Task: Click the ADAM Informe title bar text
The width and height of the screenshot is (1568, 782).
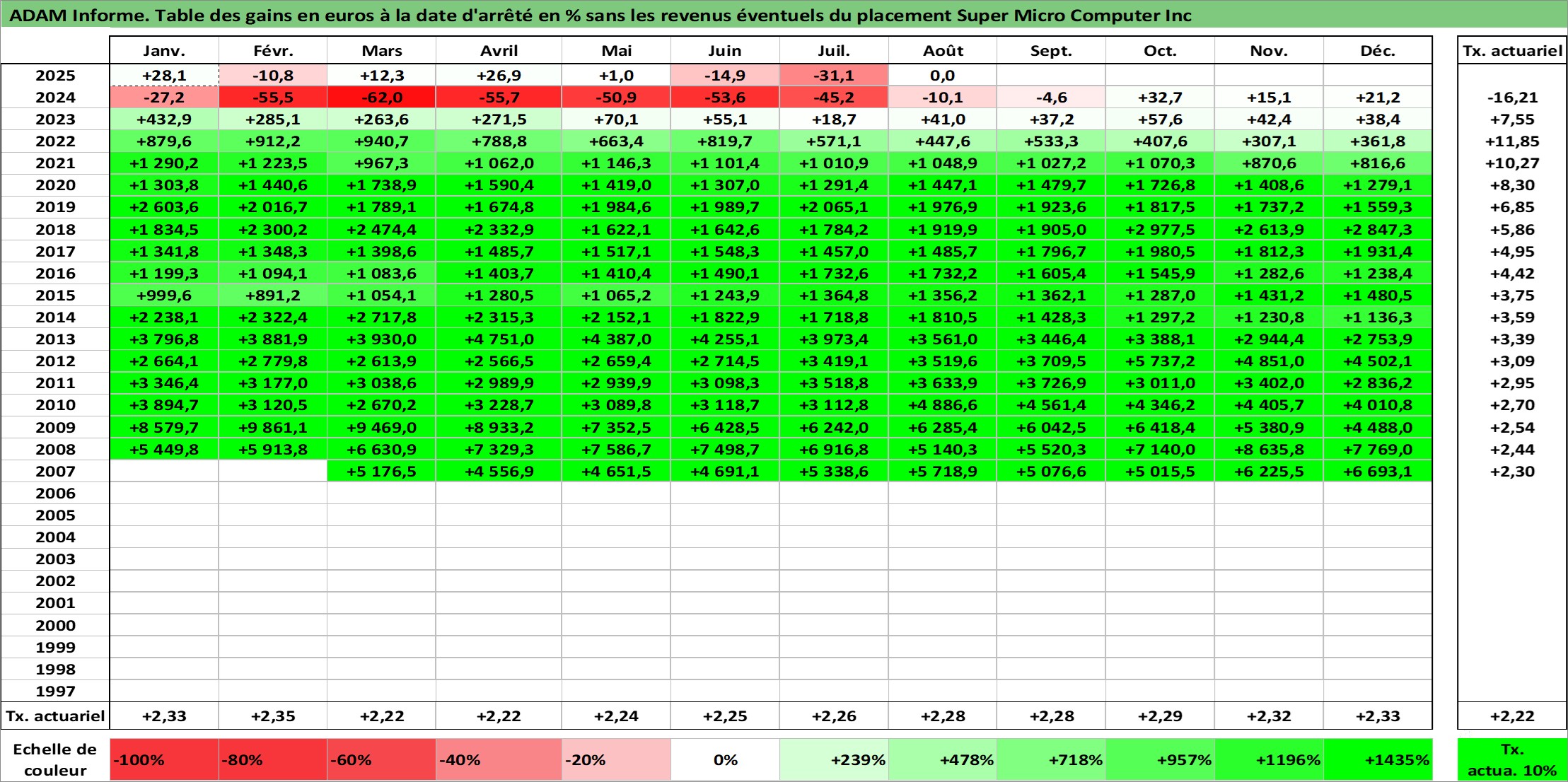Action: click(601, 16)
